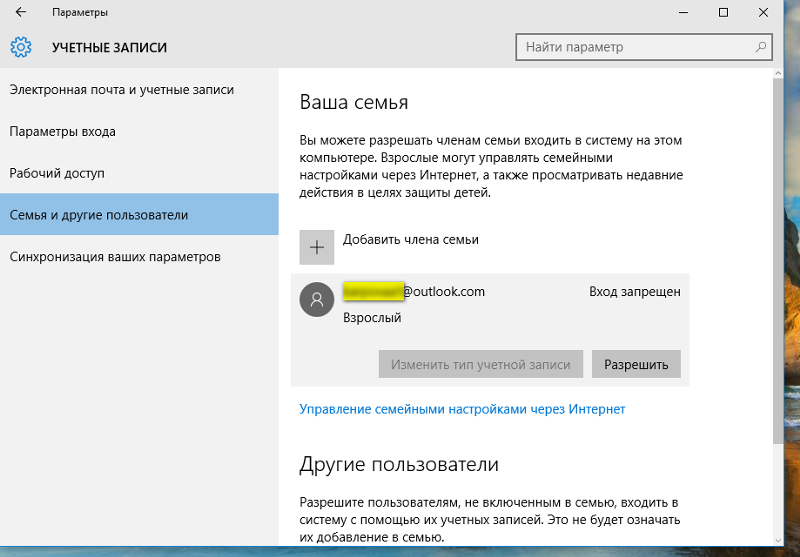Select "Рабочий доступ" in sidebar

(x=139, y=173)
